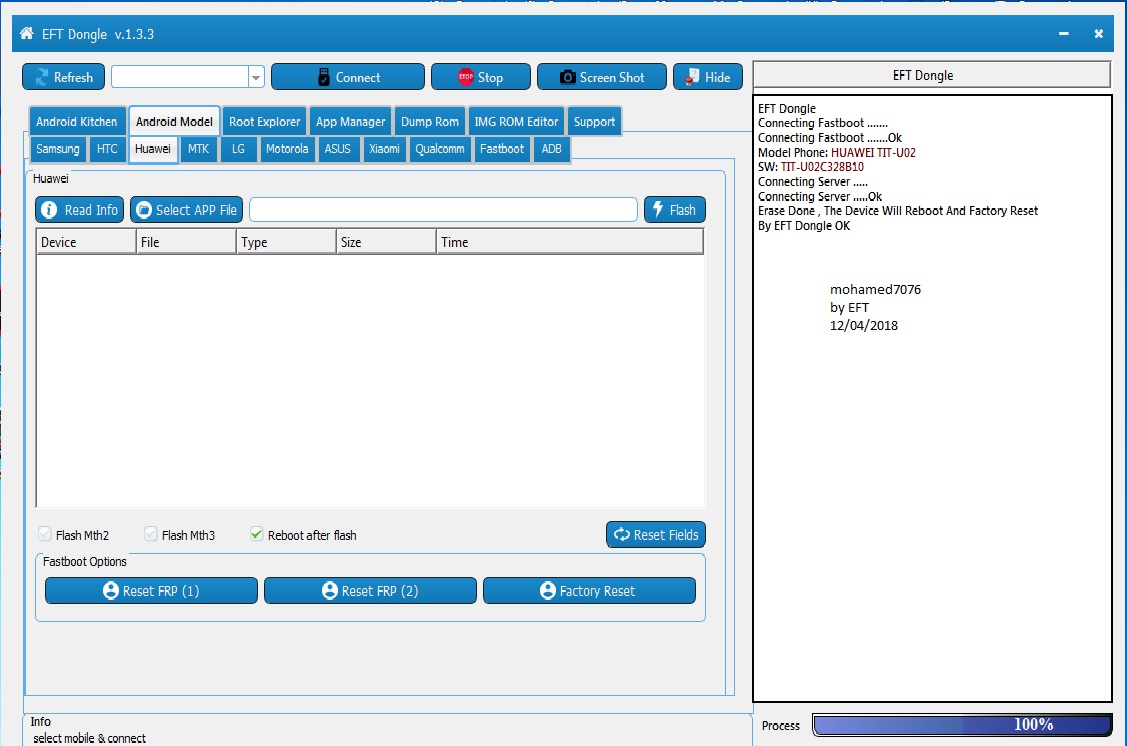Click Select APP File button
The height and width of the screenshot is (746, 1127).
coord(186,210)
